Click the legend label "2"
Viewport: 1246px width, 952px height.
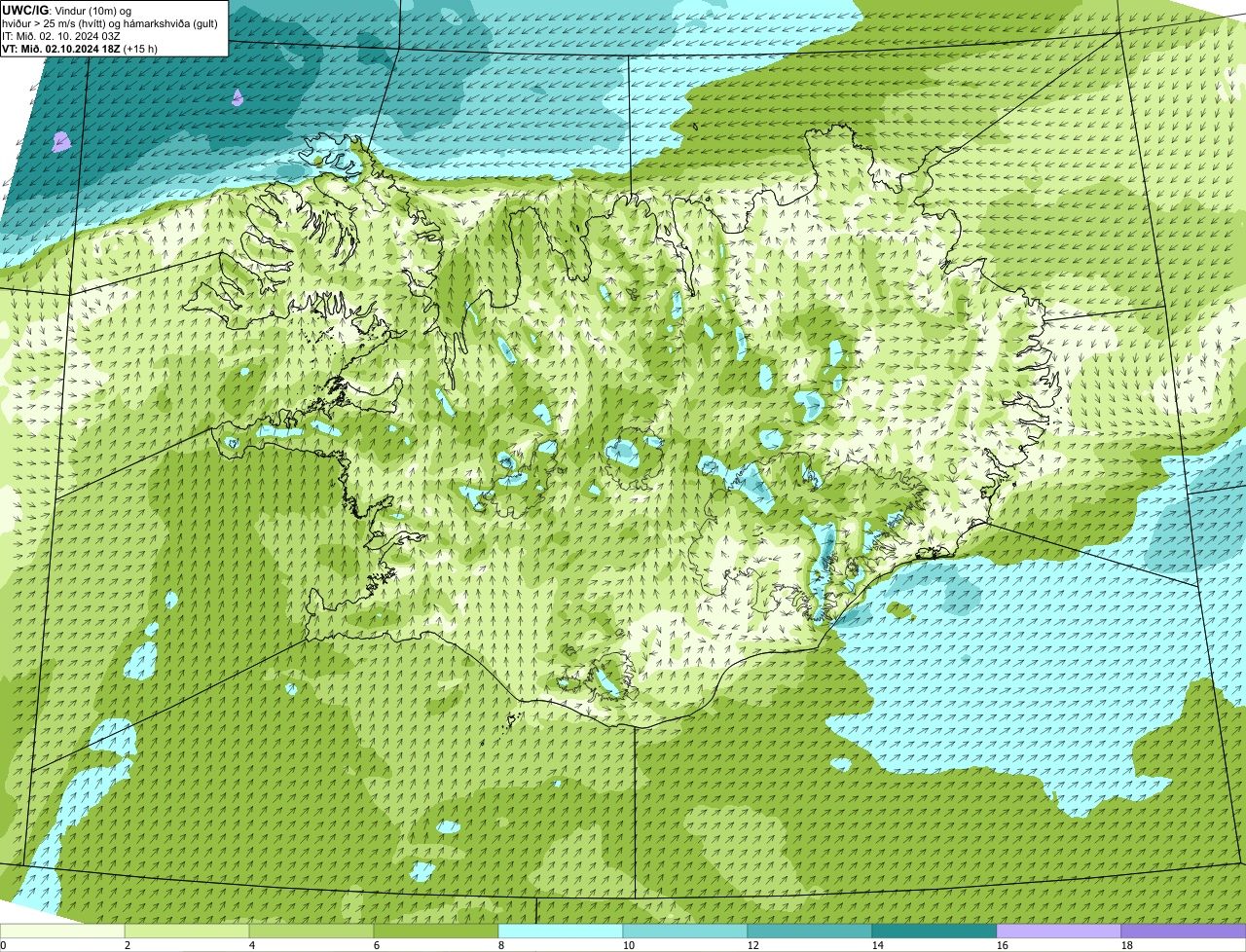[x=128, y=945]
